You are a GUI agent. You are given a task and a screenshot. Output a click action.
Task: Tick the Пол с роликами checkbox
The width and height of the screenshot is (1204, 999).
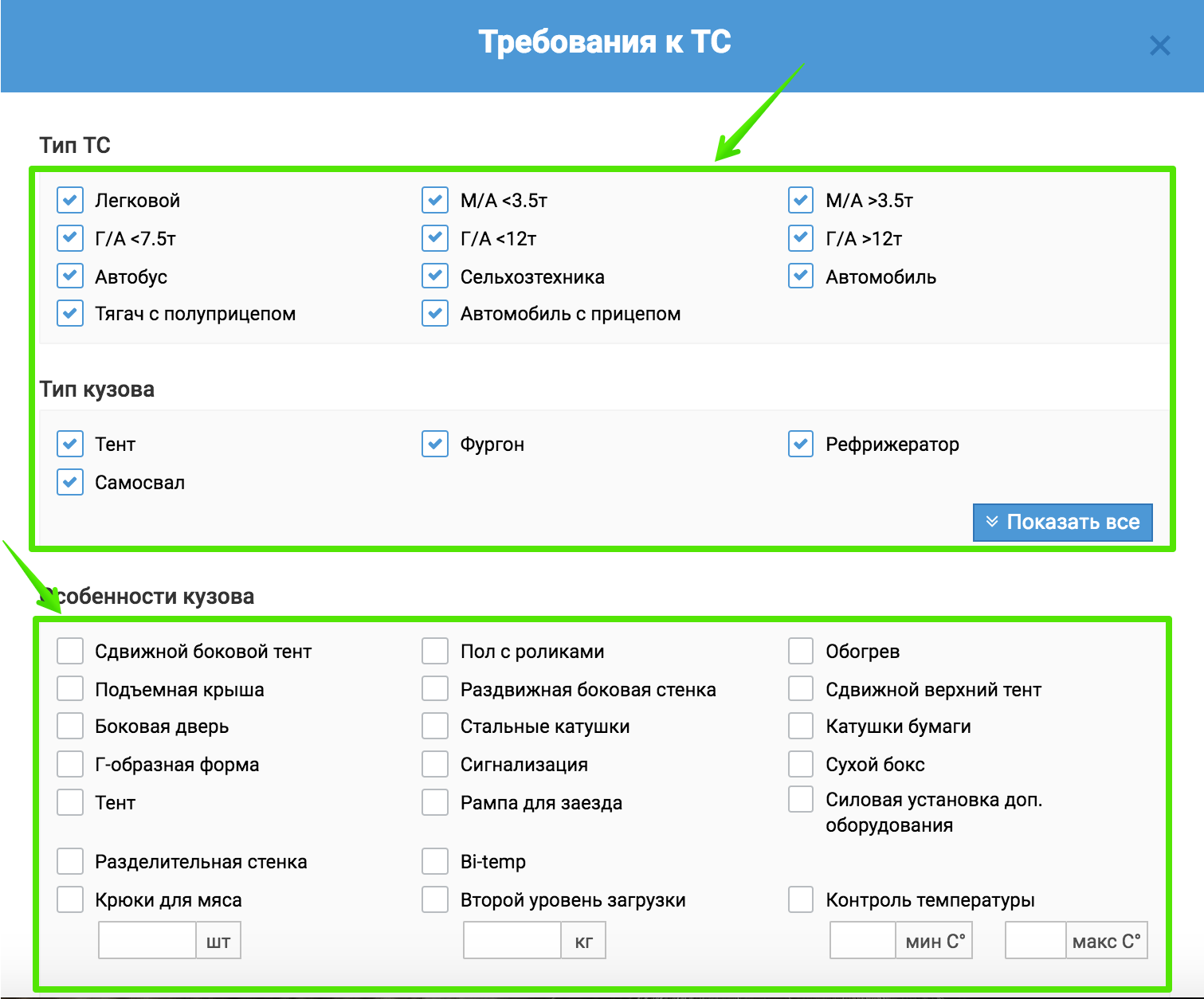pyautogui.click(x=435, y=651)
